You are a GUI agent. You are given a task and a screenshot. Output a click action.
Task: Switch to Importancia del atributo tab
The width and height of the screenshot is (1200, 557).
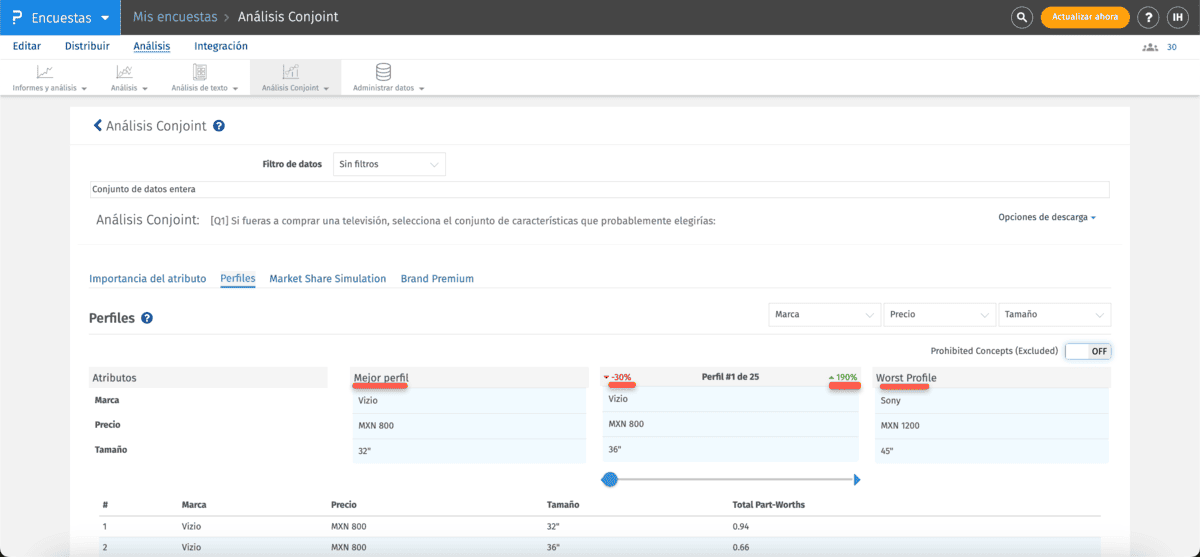click(147, 279)
